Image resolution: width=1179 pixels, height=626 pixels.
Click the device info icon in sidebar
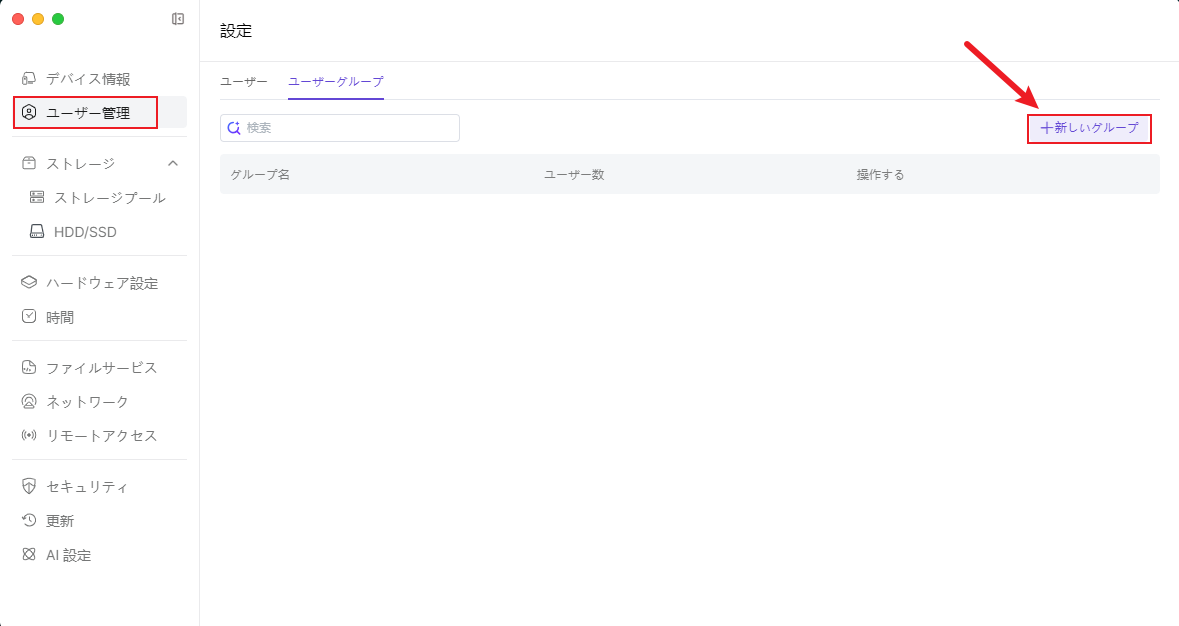(x=29, y=79)
